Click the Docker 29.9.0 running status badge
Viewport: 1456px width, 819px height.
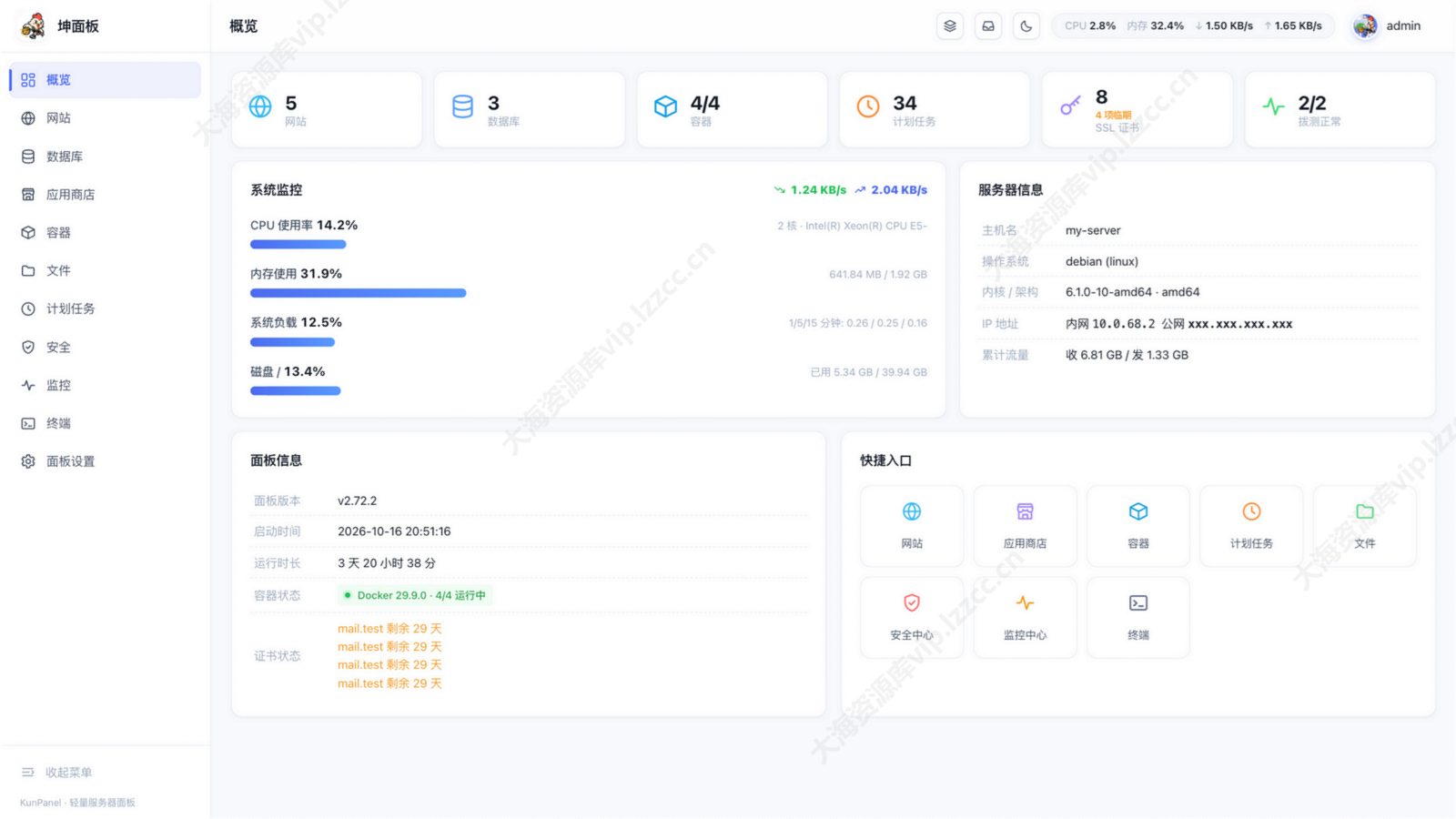click(x=415, y=595)
